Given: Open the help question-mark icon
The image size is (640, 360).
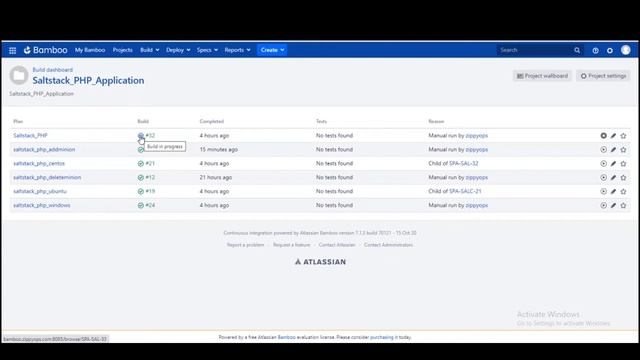Looking at the screenshot, I should click(596, 50).
